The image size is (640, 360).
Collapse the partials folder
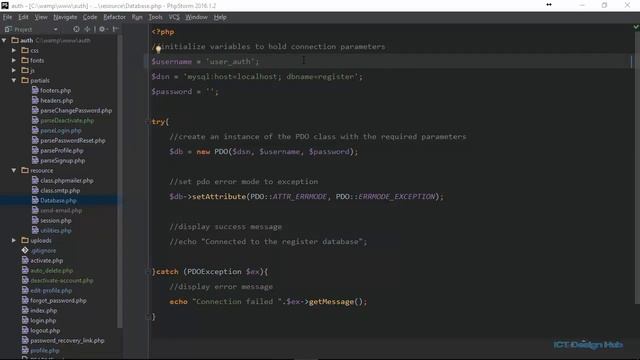coord(14,80)
